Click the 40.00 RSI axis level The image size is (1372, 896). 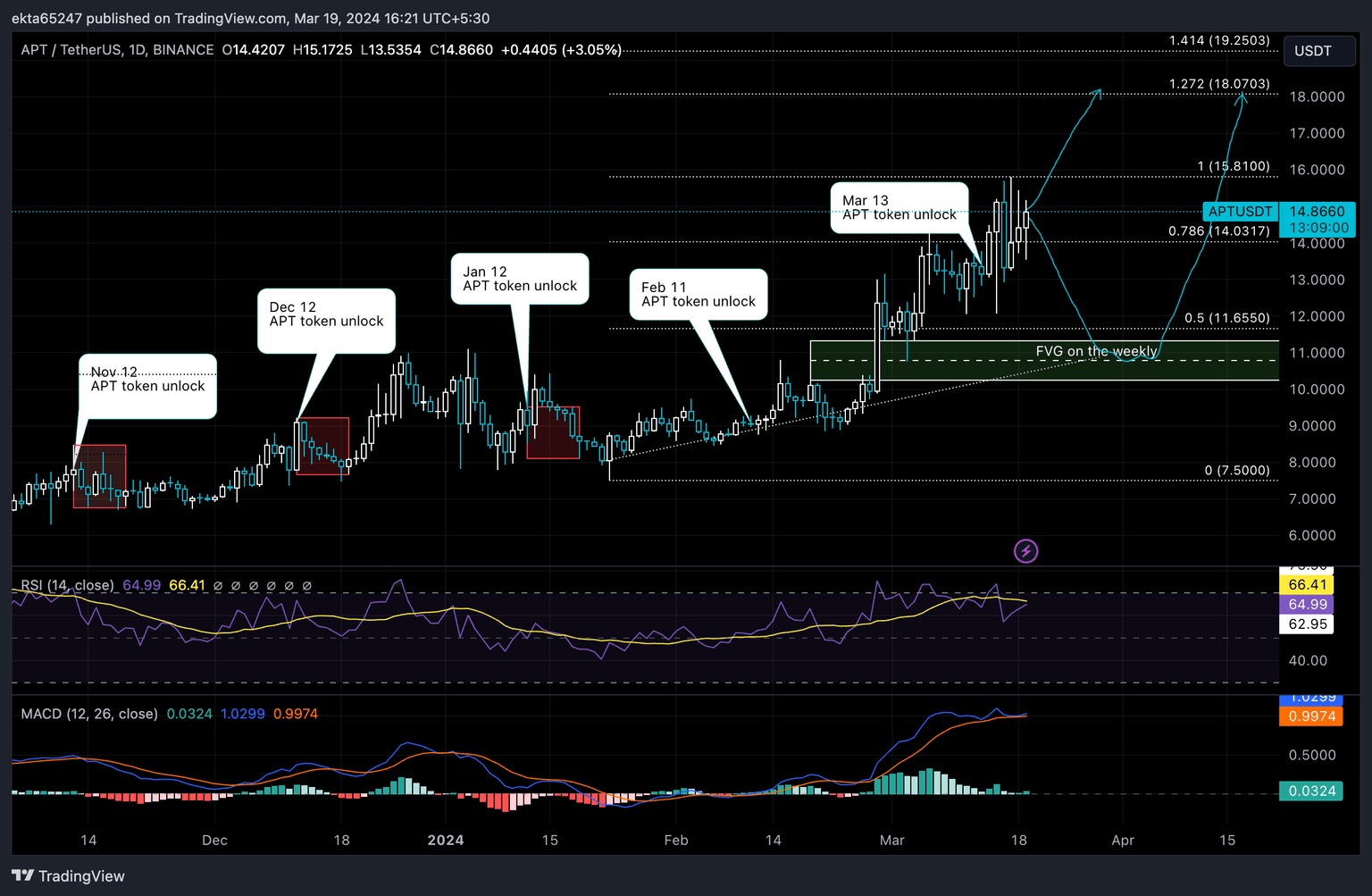click(1308, 660)
